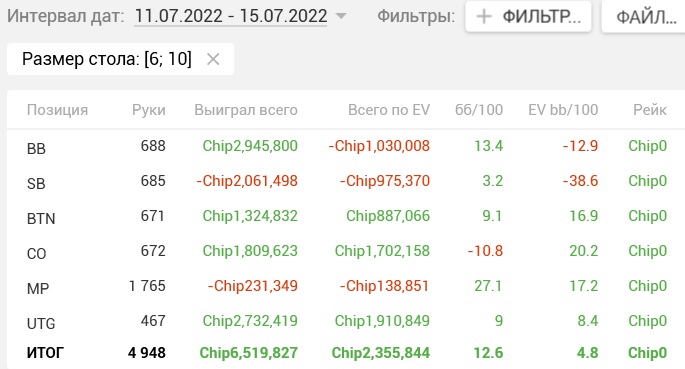Sort by the Рейк column header
This screenshot has width=685, height=369.
click(x=650, y=110)
